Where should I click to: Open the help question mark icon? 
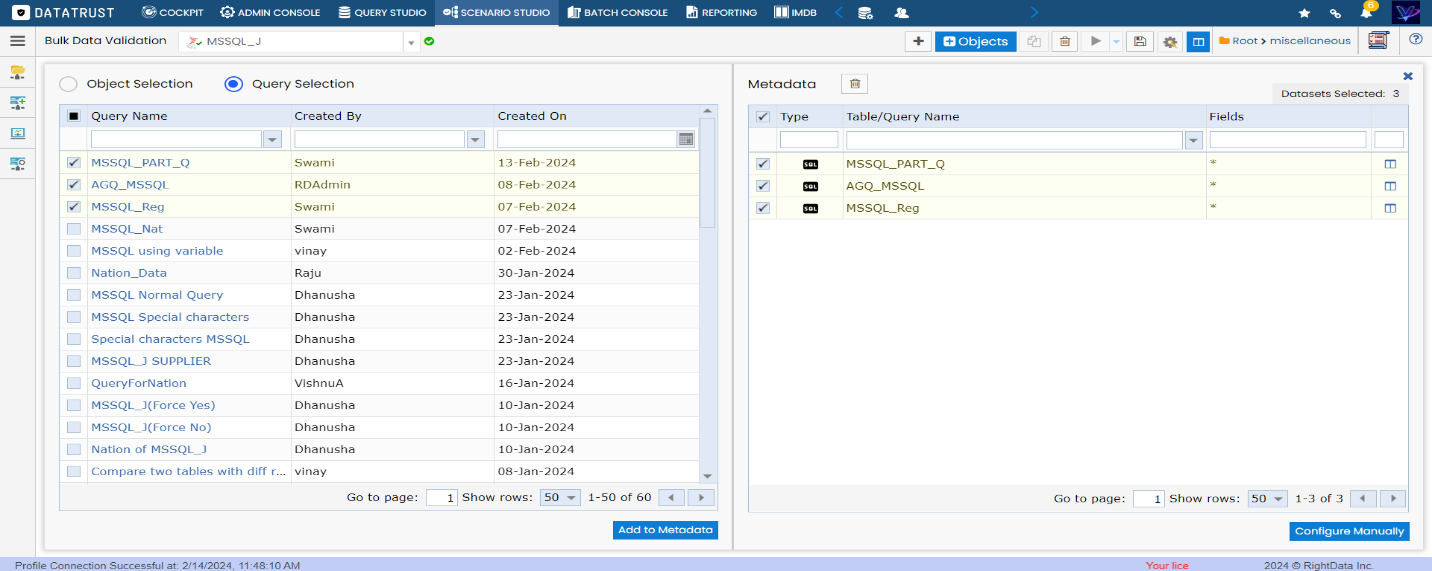pos(1415,40)
